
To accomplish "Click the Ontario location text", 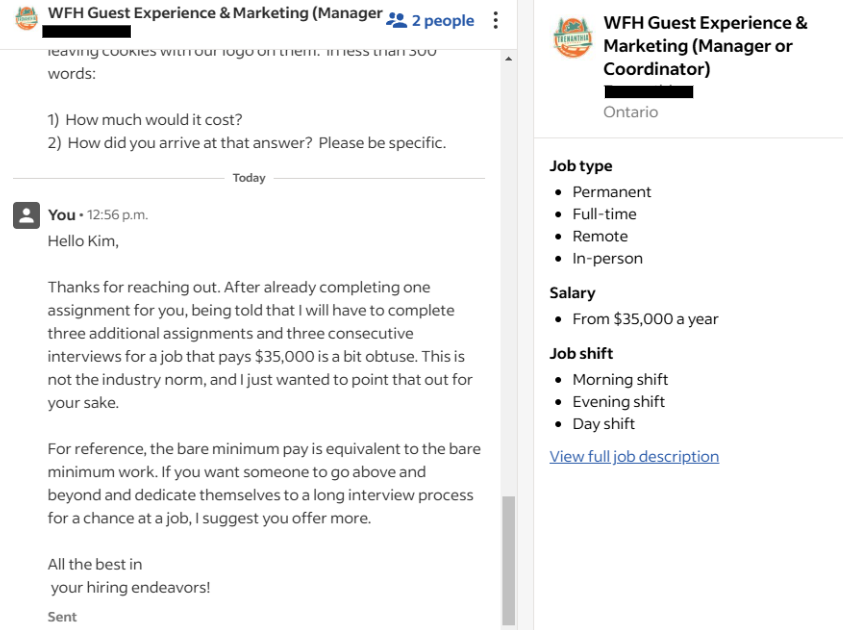I will tap(630, 112).
